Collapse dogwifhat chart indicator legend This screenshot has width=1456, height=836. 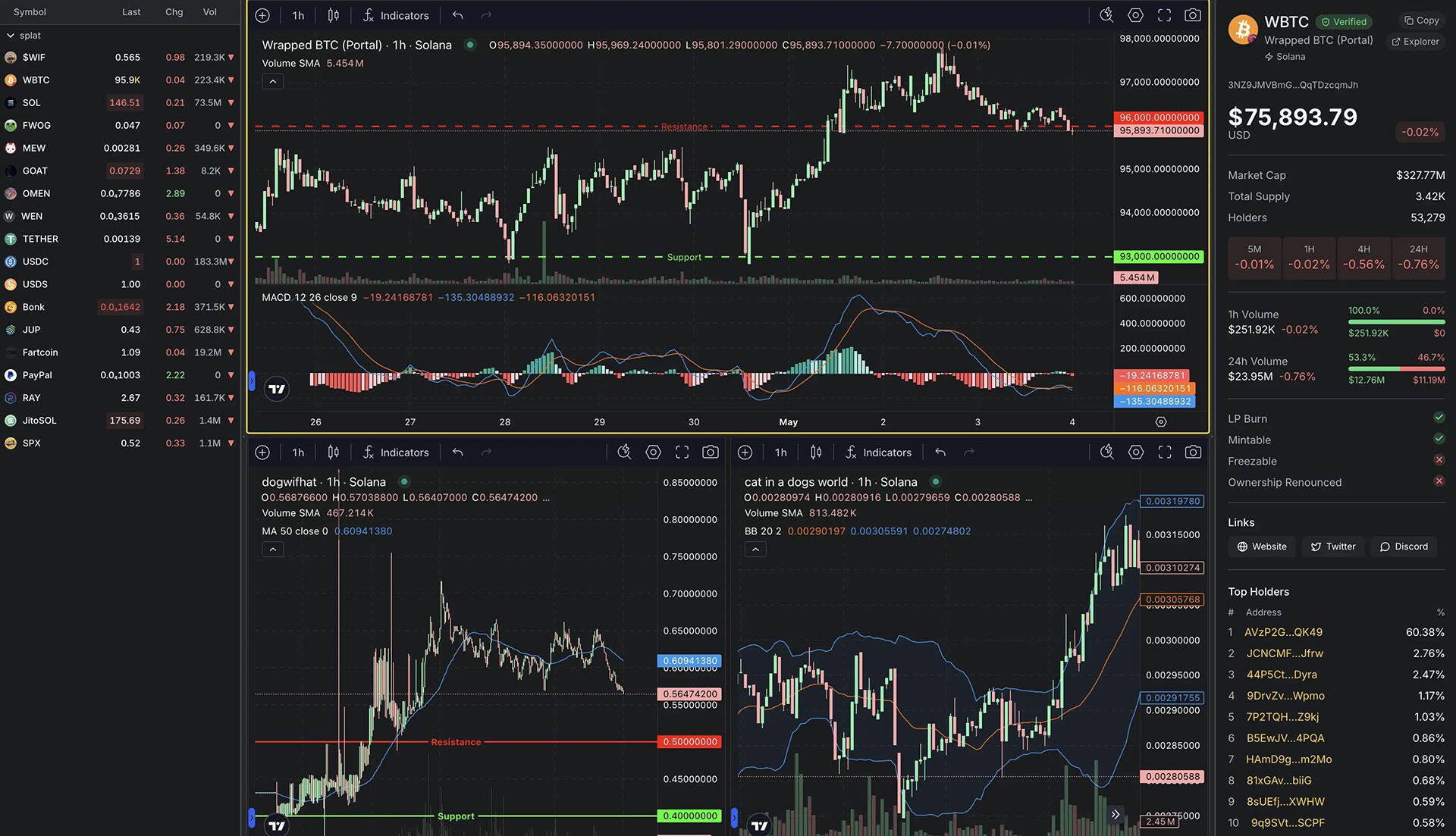point(273,550)
